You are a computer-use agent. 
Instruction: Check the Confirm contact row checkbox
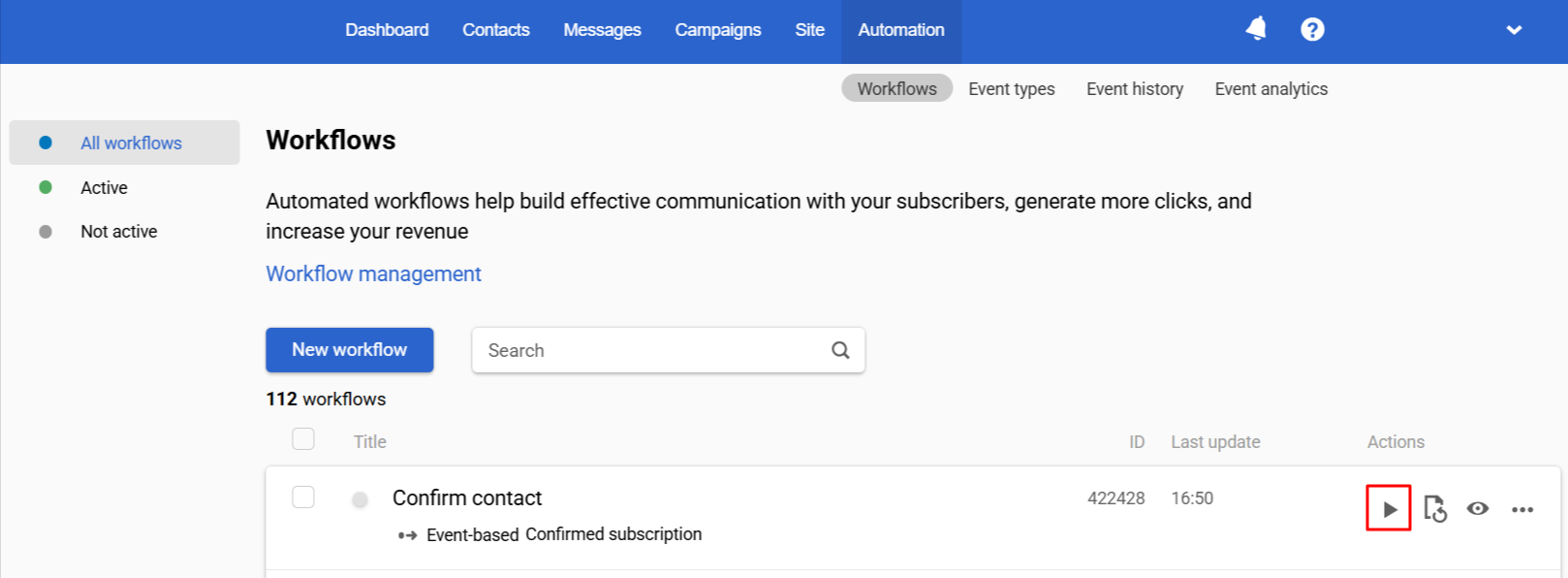(303, 498)
